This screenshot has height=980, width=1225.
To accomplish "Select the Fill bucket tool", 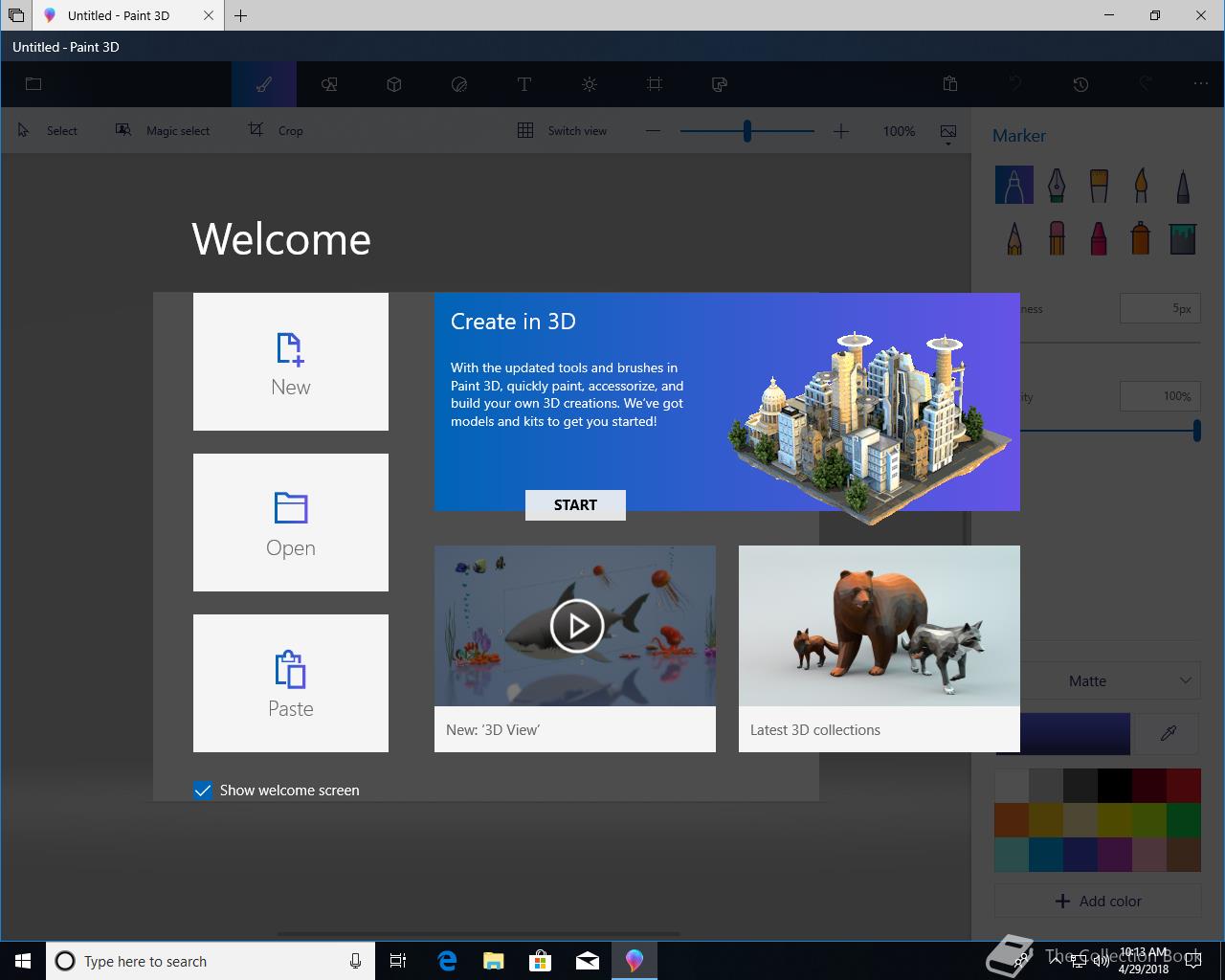I will [1183, 238].
